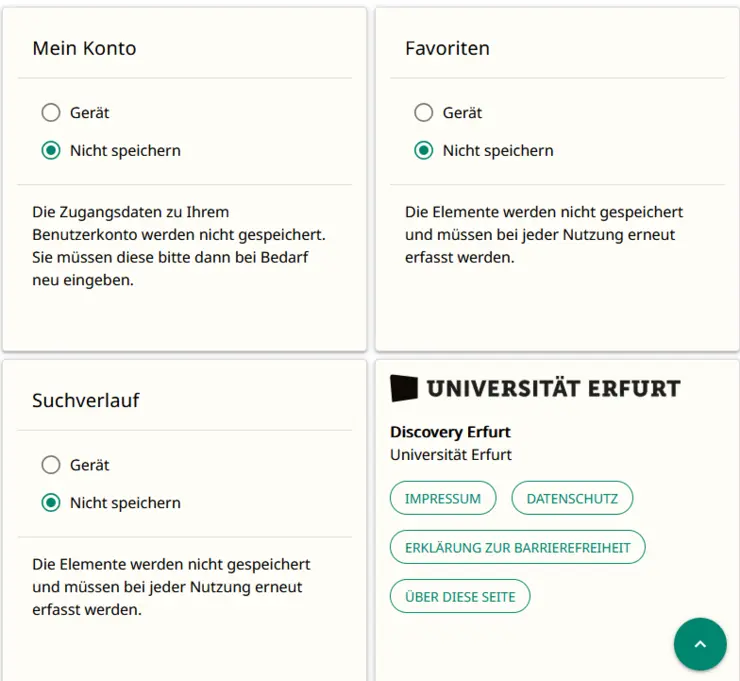
Task: Pick Gerät radio under Suchverlauf
Action: point(51,465)
